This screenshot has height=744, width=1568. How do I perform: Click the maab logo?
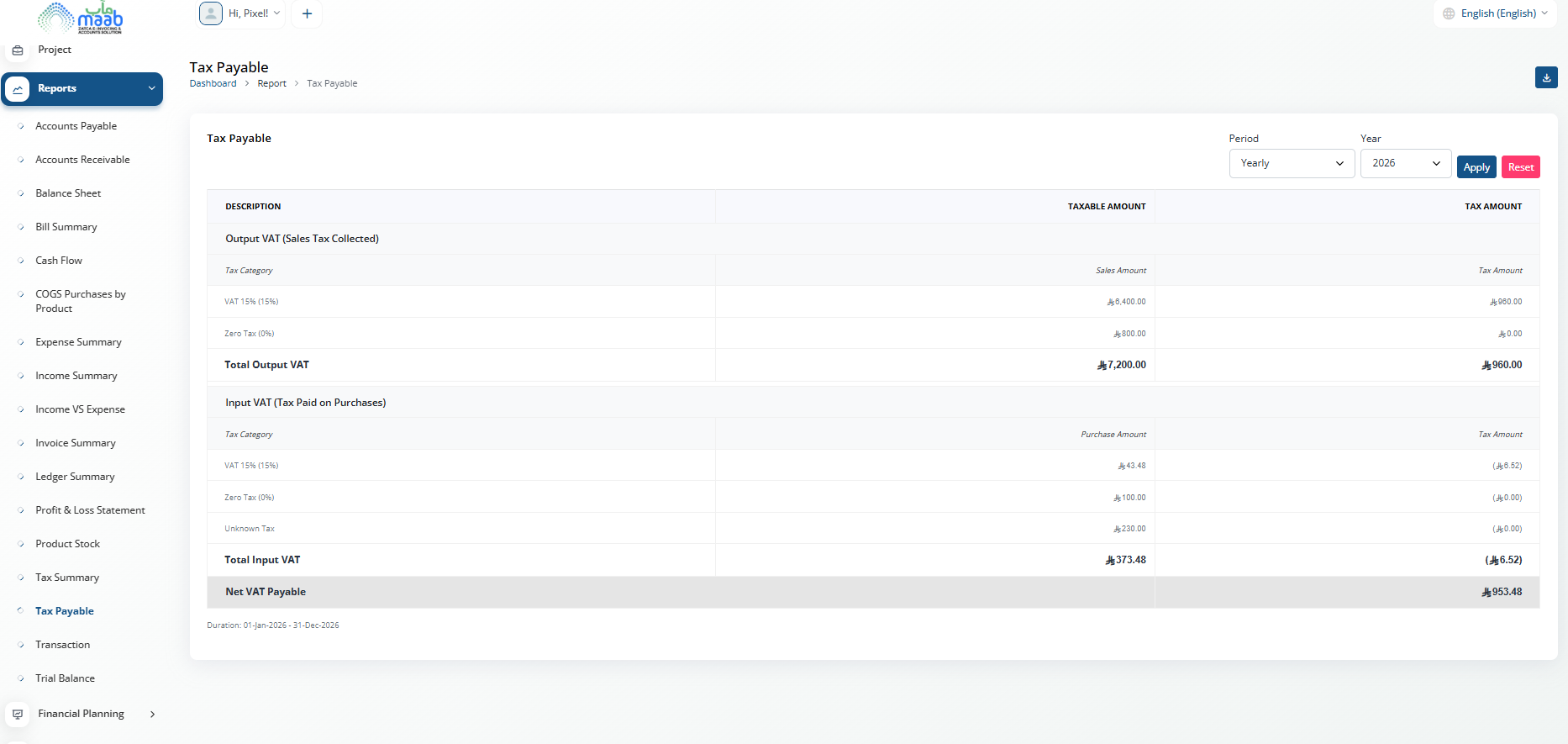[82, 17]
